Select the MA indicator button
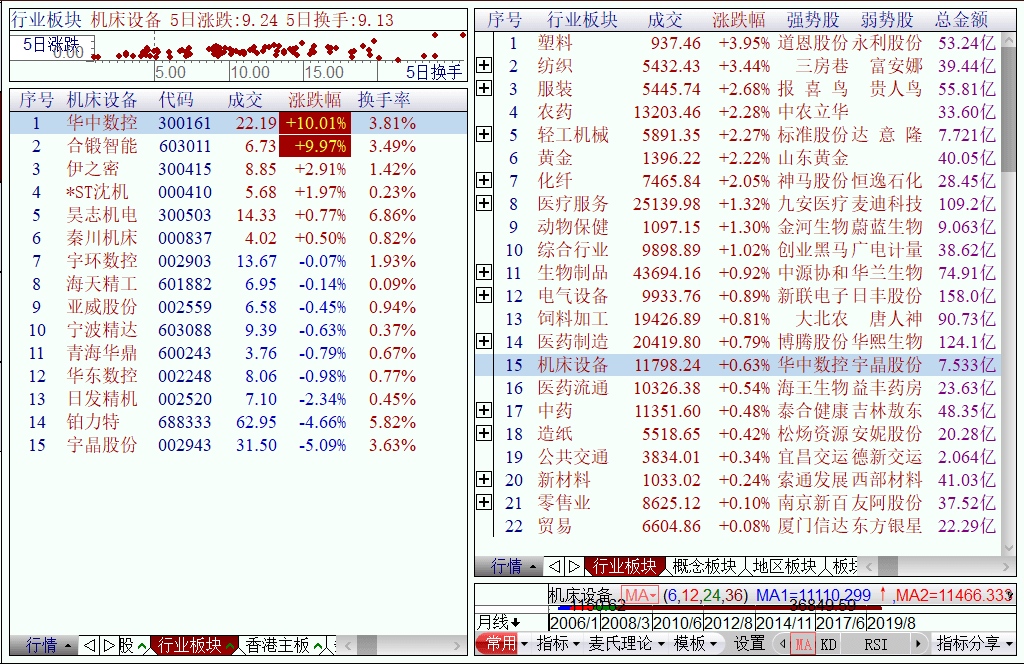Viewport: 1024px width, 664px height. point(803,644)
